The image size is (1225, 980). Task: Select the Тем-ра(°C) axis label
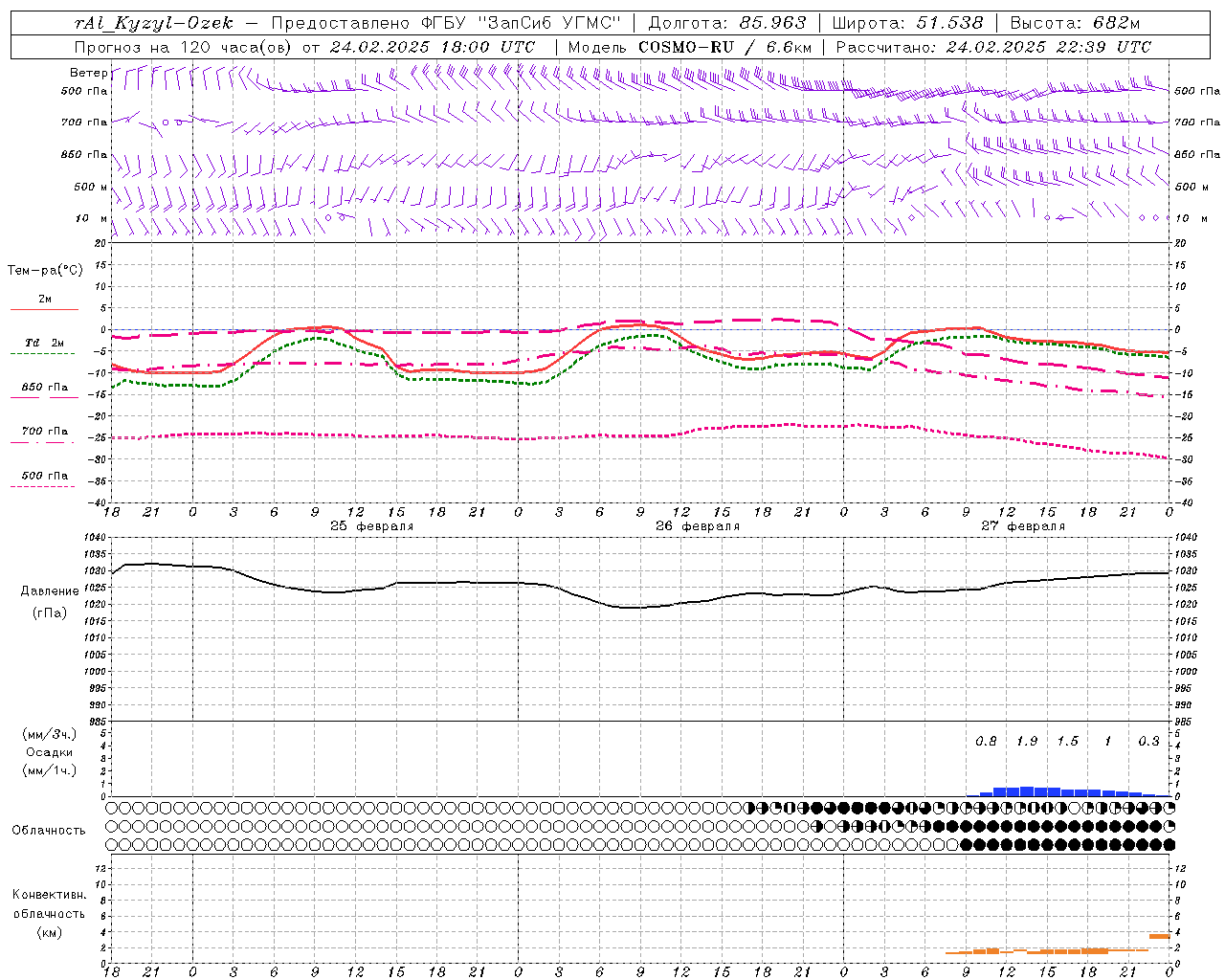click(45, 271)
